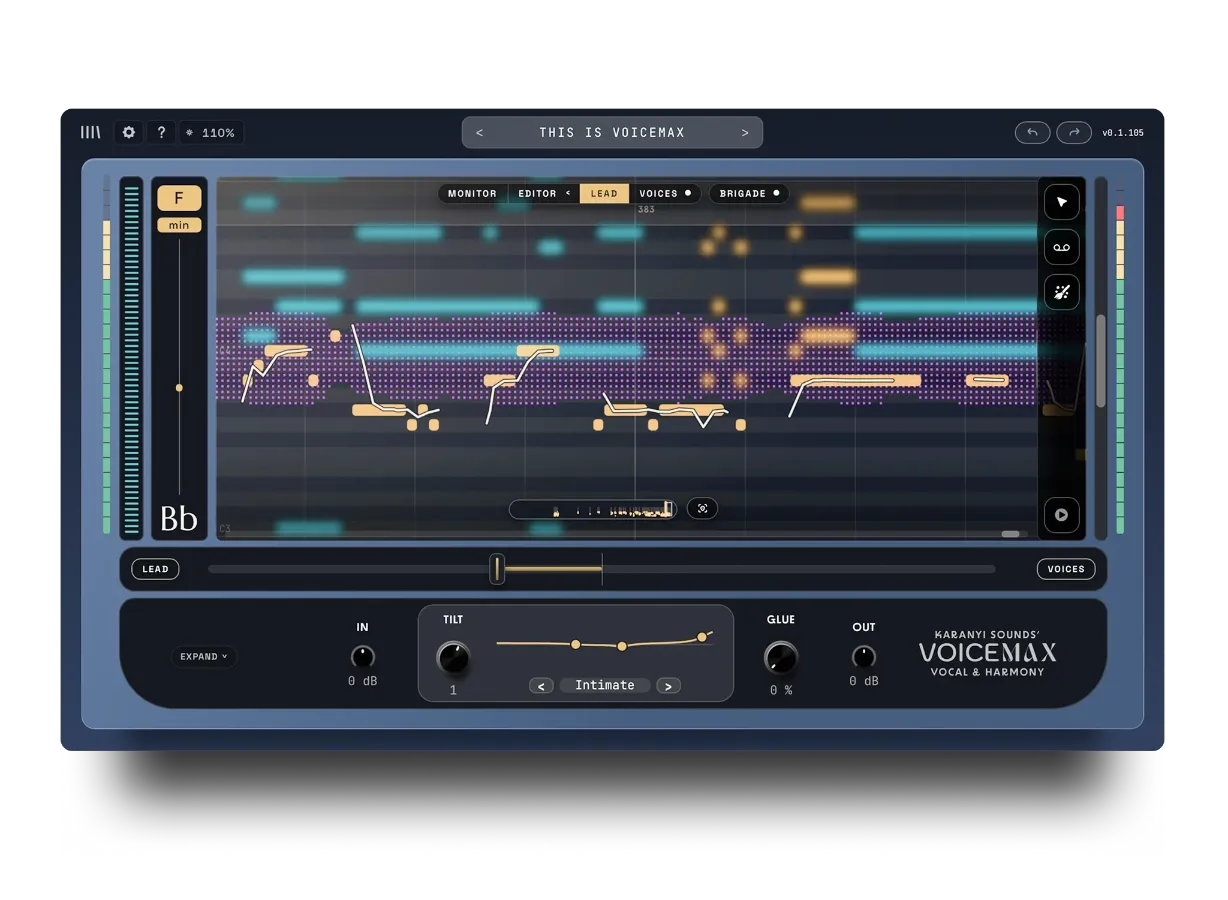Toggle the min scale mode button
The width and height of the screenshot is (1228, 900).
(179, 225)
